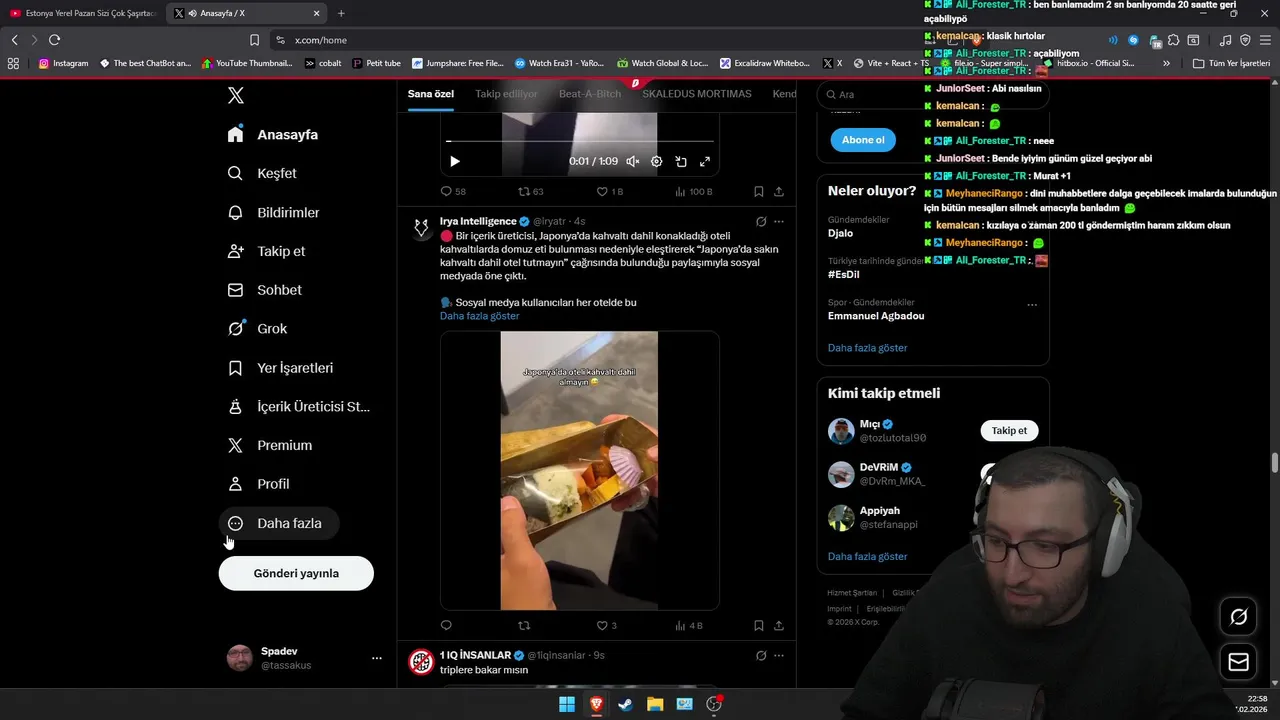
Task: Open floating messages envelope button
Action: (1238, 662)
